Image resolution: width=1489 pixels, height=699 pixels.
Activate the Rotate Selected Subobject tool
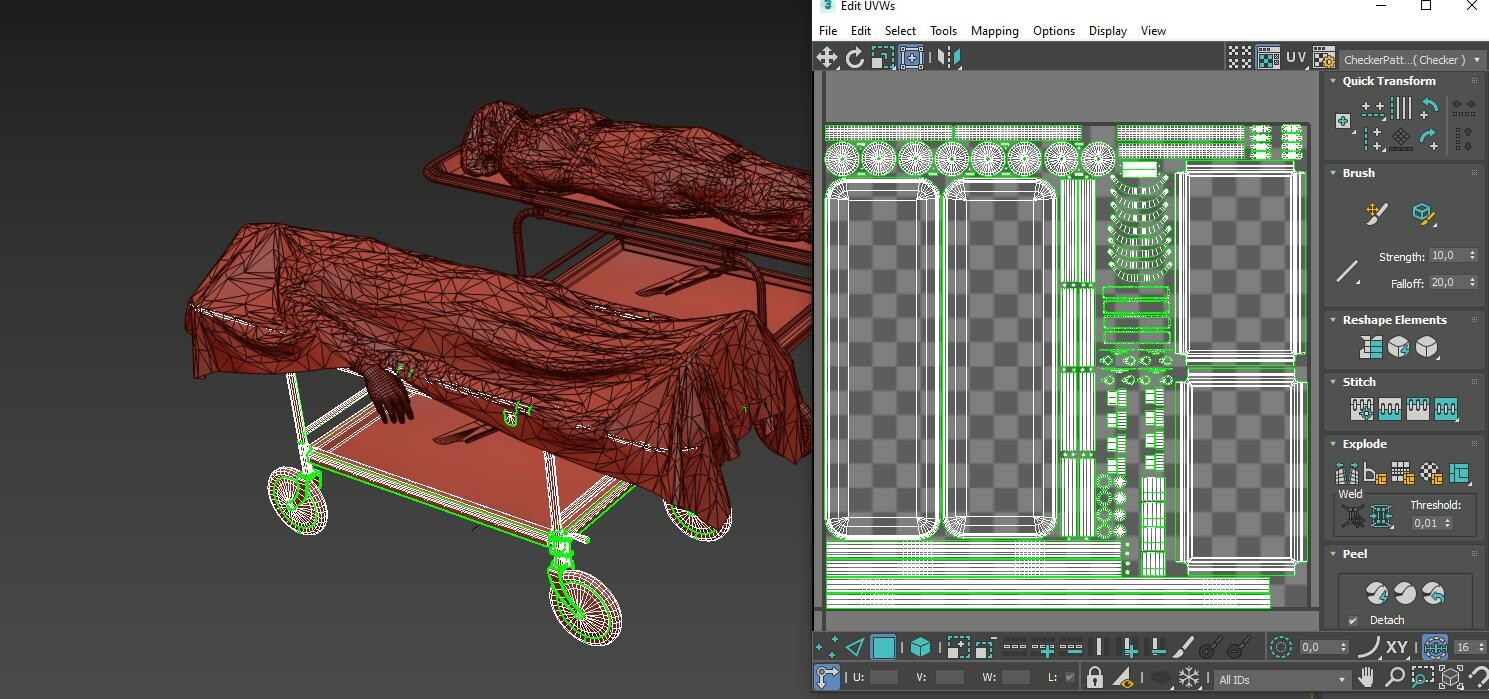coord(855,58)
